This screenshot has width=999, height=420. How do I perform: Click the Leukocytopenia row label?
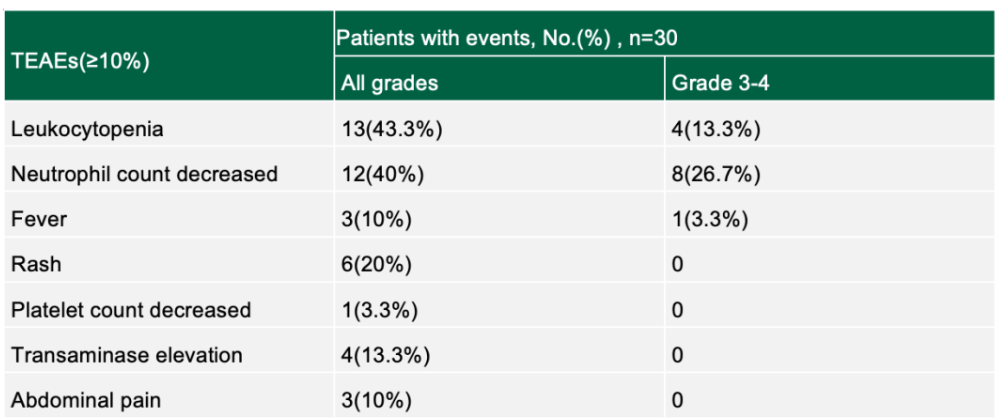pos(87,129)
